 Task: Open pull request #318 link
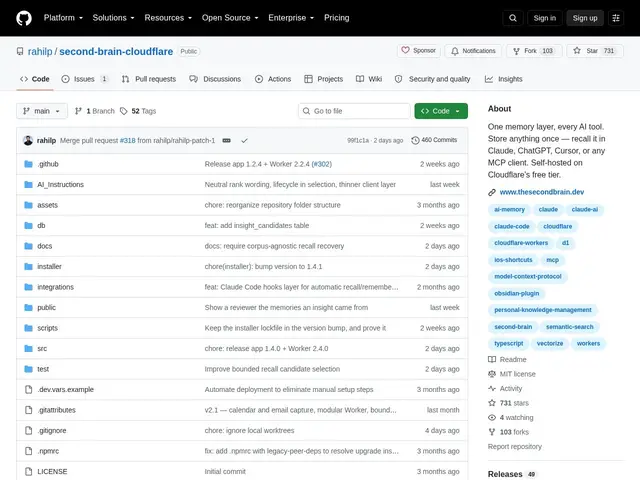pos(127,140)
